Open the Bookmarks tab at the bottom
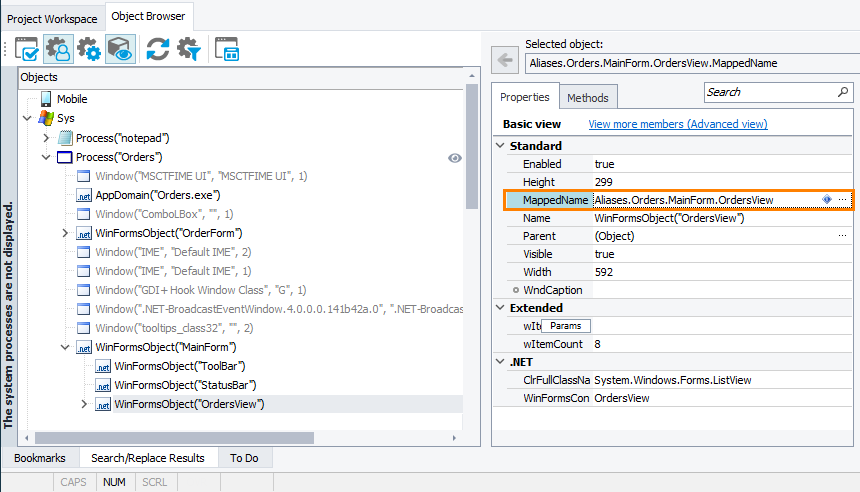Screen dimensions: 860x492 point(40,458)
